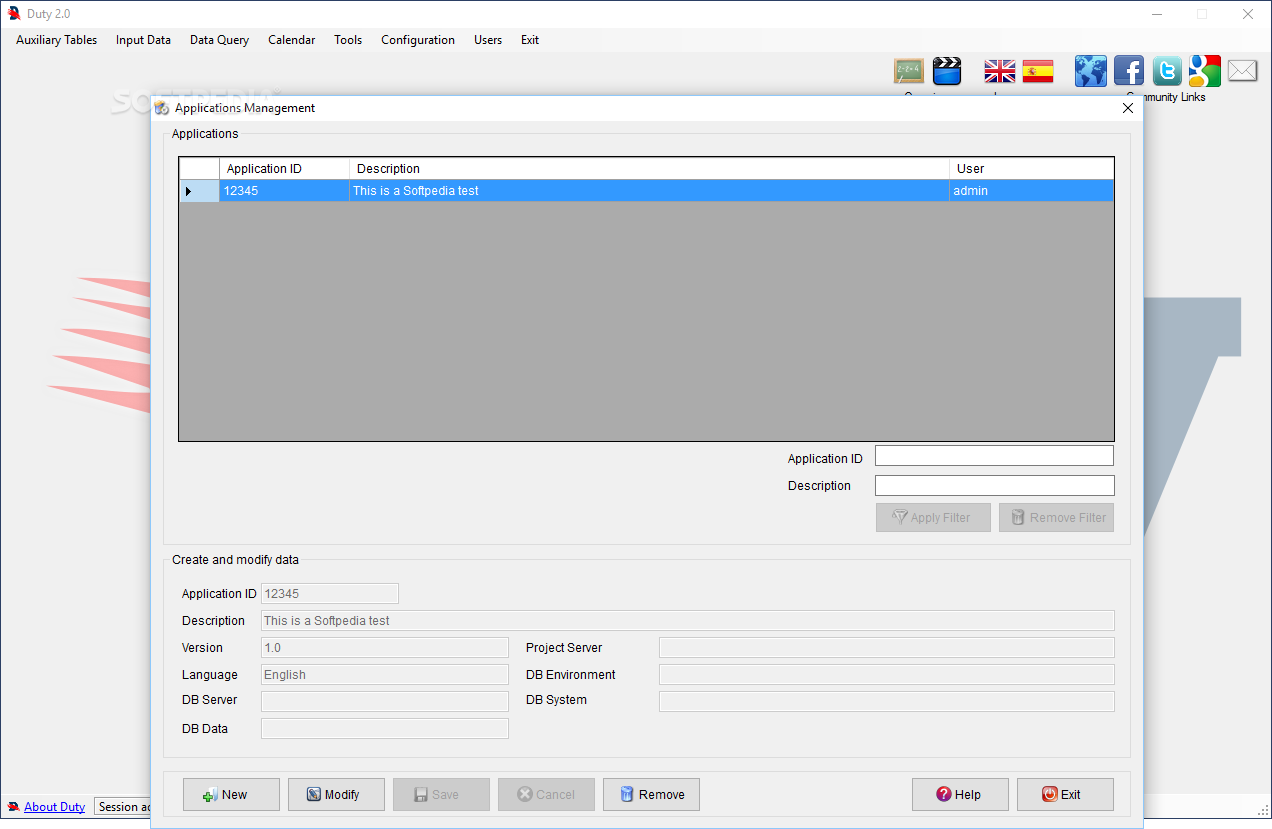Switch language with the UK flag
The height and width of the screenshot is (829, 1272).
[x=999, y=71]
